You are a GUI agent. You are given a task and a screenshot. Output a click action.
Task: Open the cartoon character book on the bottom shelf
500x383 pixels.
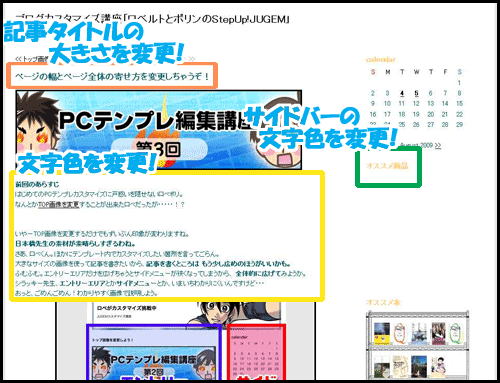[x=439, y=368]
